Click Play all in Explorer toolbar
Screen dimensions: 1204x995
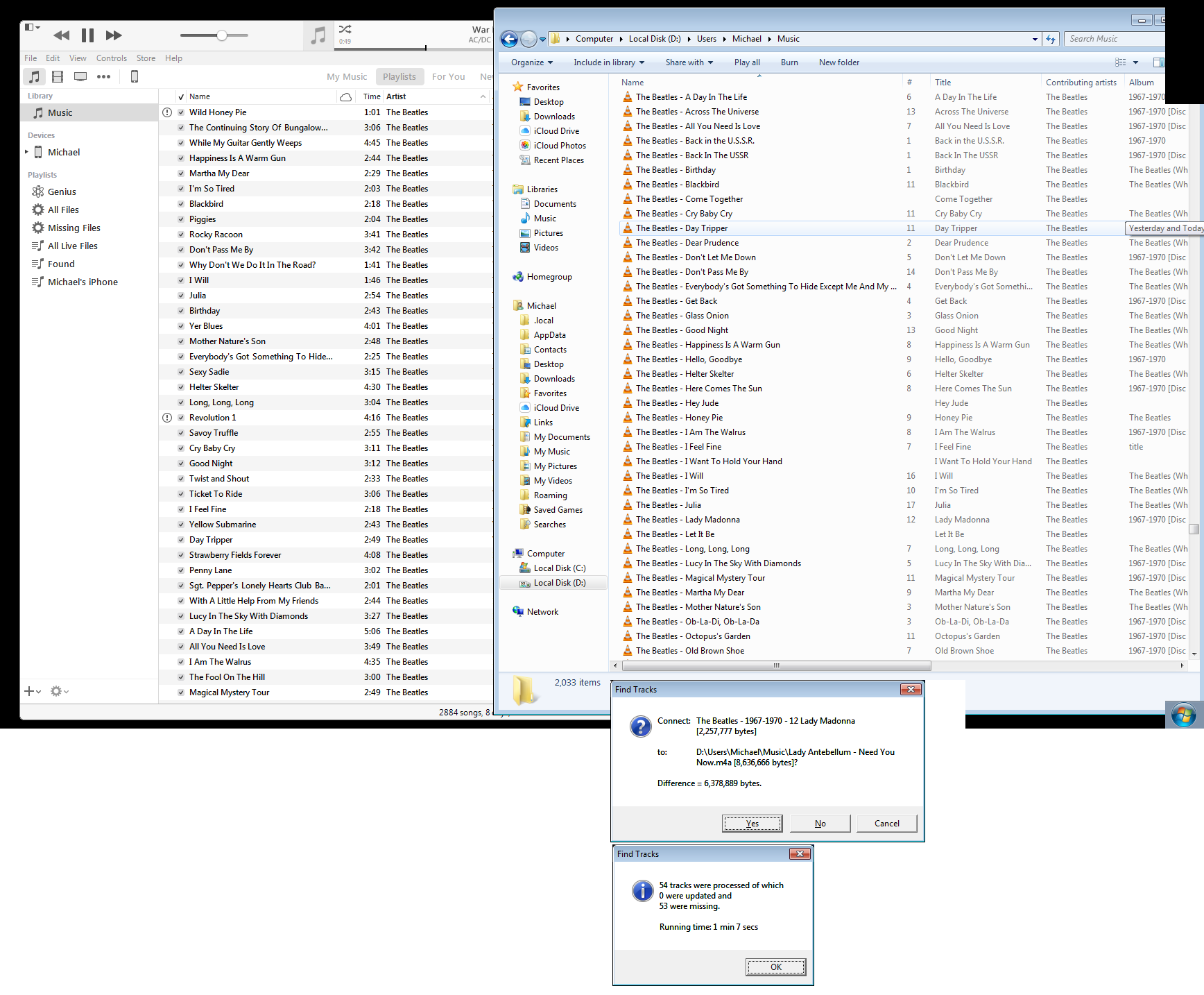(747, 62)
